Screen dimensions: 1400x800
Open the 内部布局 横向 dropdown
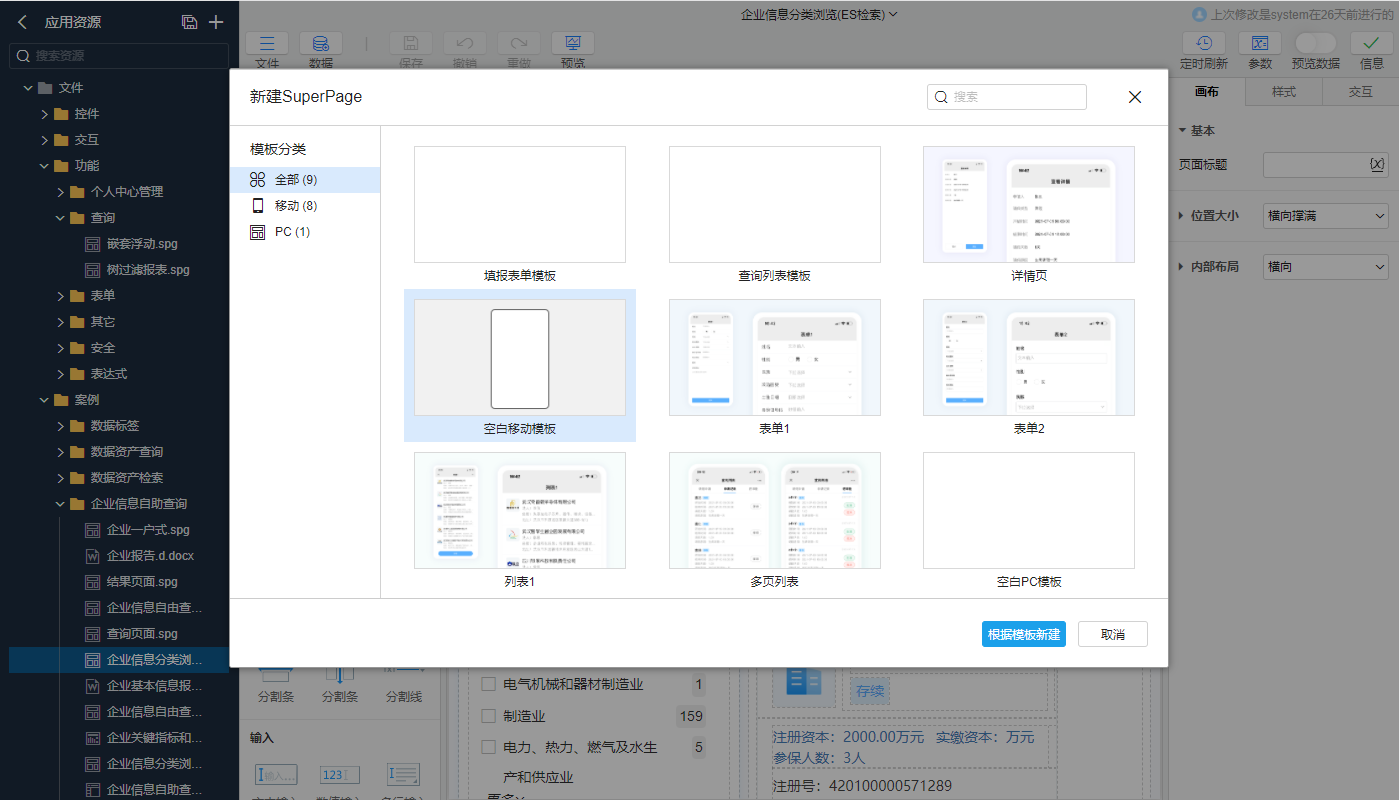point(1326,267)
